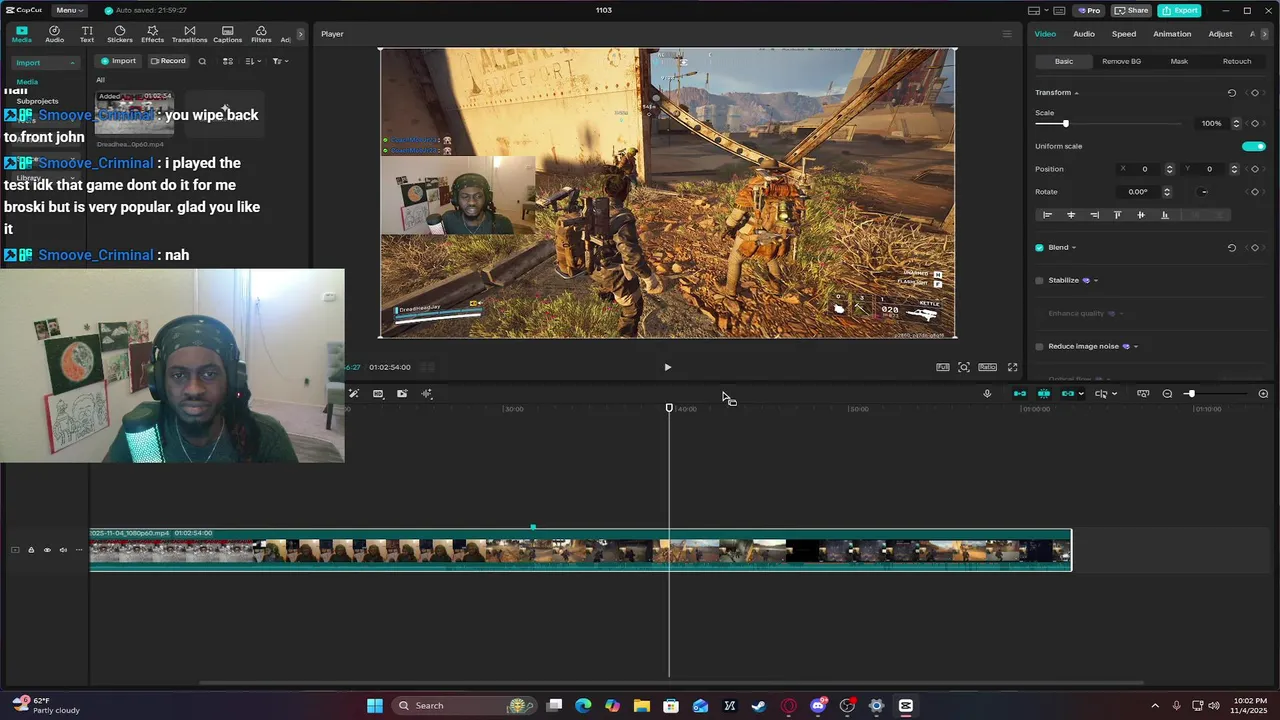Switch to the Speed tab
This screenshot has width=1280, height=720.
pos(1124,34)
